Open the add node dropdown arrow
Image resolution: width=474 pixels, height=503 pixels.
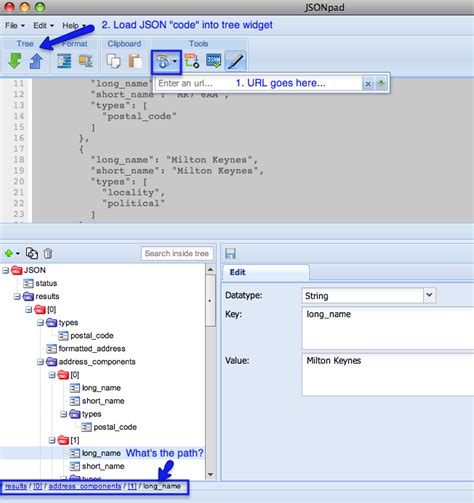18,254
